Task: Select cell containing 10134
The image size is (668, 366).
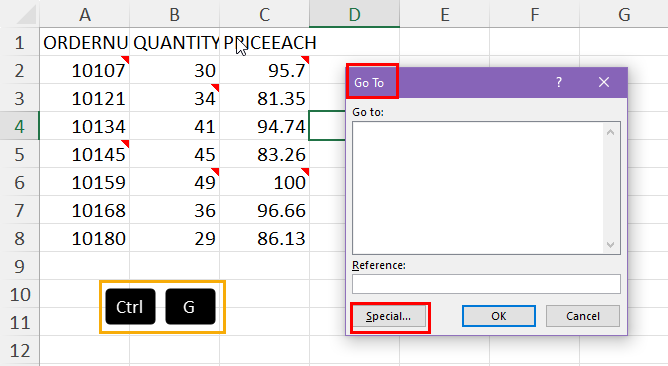Action: [85, 126]
